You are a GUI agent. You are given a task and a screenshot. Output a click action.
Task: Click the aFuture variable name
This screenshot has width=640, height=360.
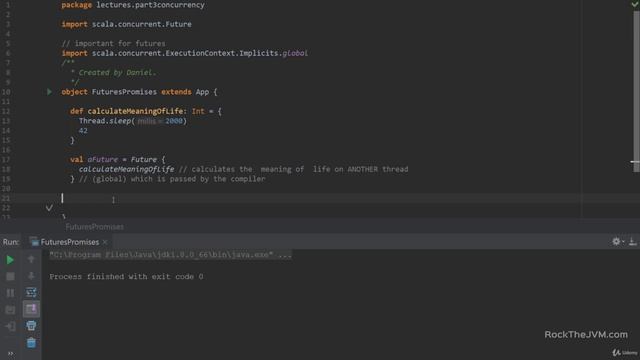pyautogui.click(x=102, y=159)
